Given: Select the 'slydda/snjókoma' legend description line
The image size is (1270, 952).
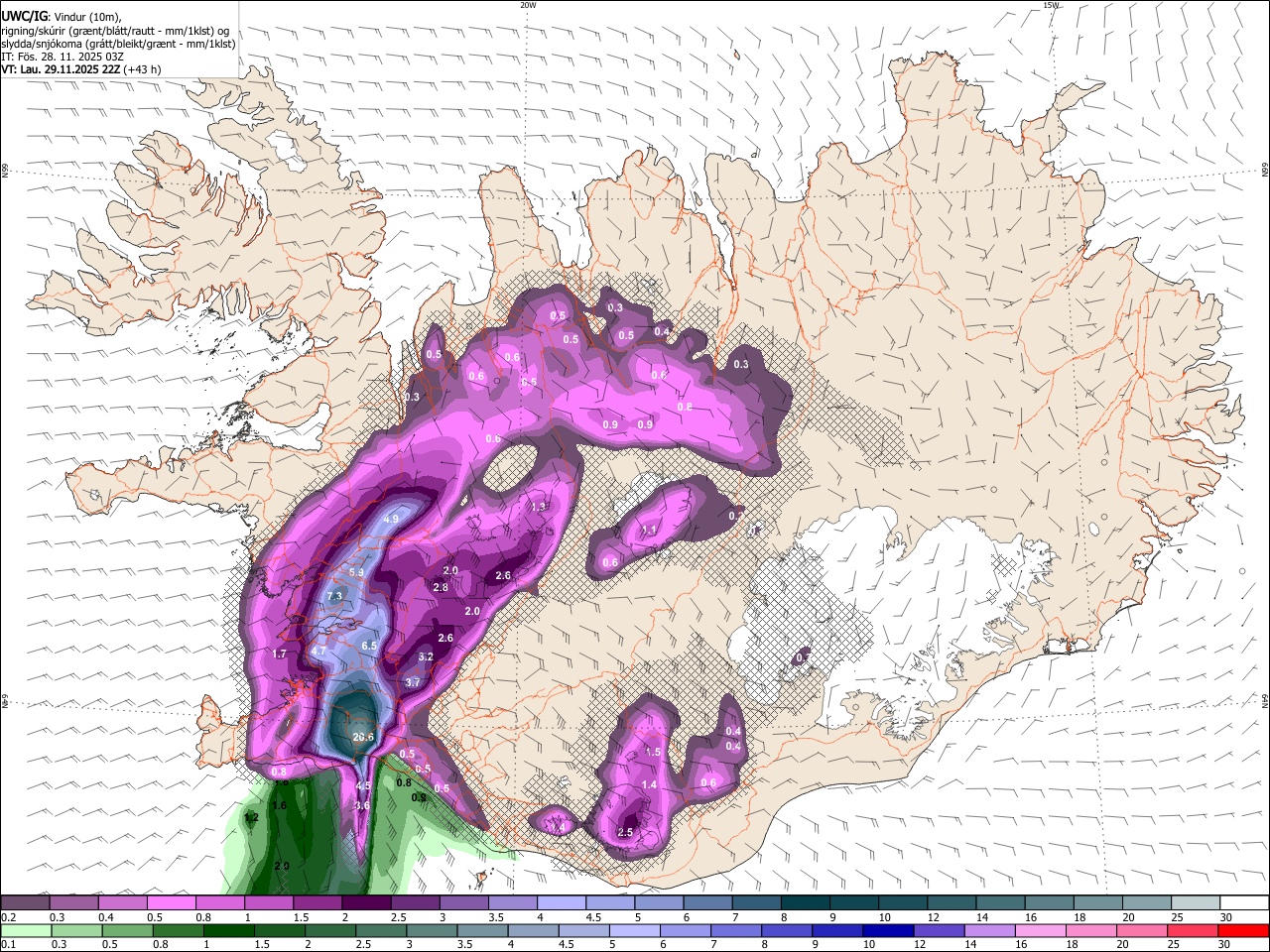Looking at the screenshot, I should 118,44.
